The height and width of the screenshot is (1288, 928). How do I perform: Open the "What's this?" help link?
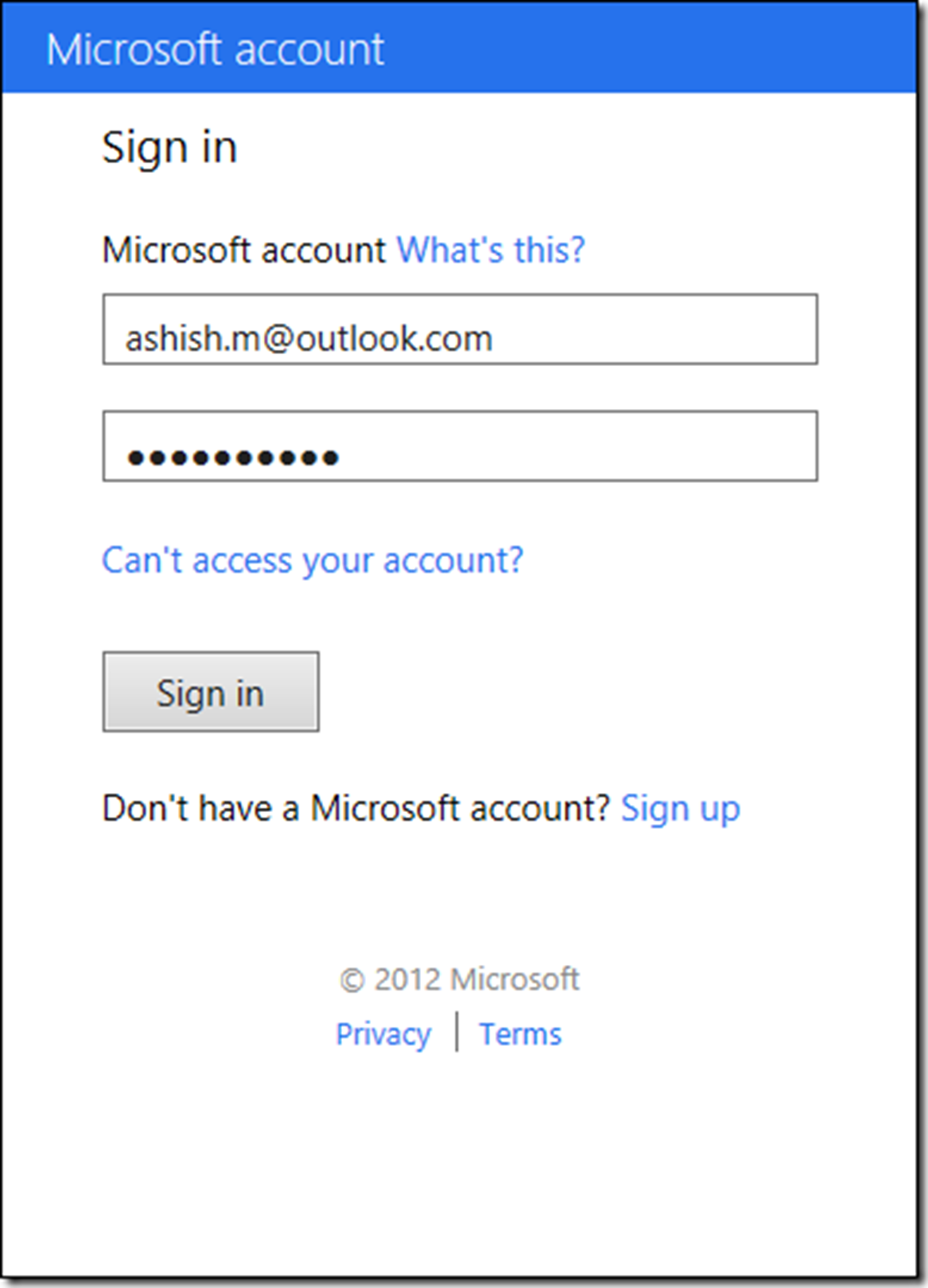491,250
